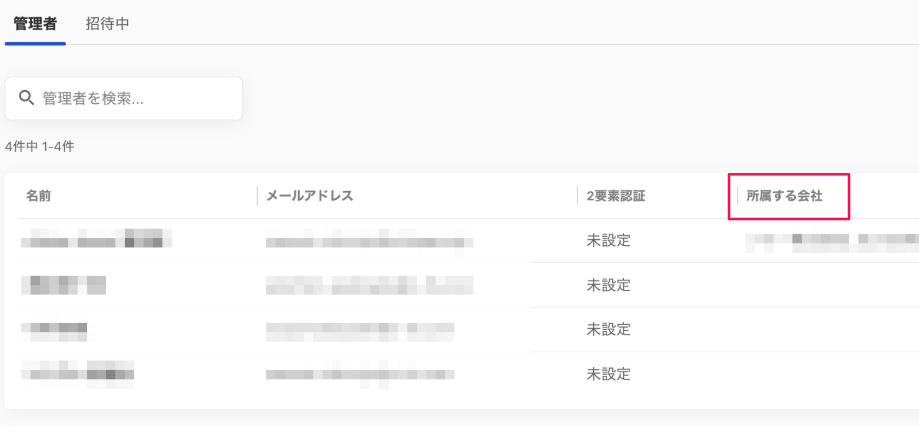Click the メールアドレス column header
The height and width of the screenshot is (432, 919).
[309, 196]
